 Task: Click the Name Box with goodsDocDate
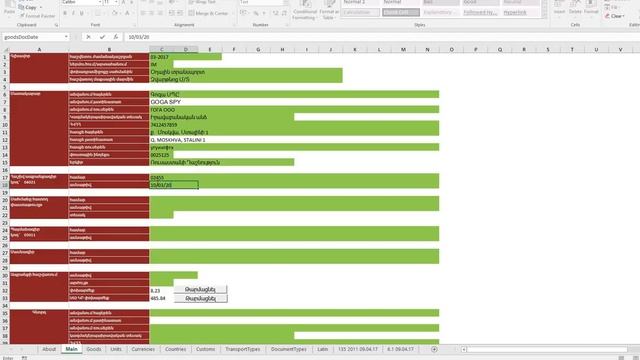(x=33, y=37)
